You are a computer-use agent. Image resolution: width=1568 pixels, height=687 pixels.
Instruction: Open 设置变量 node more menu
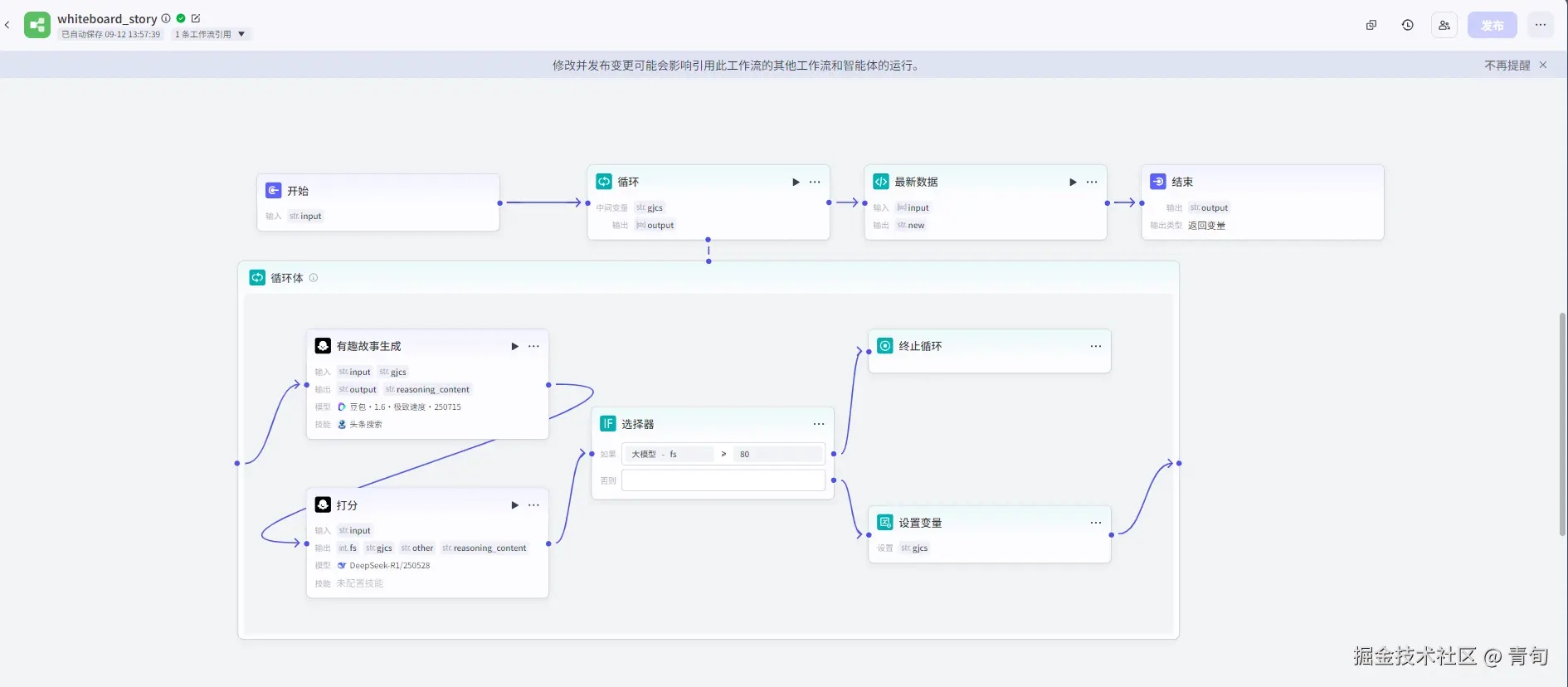tap(1096, 523)
